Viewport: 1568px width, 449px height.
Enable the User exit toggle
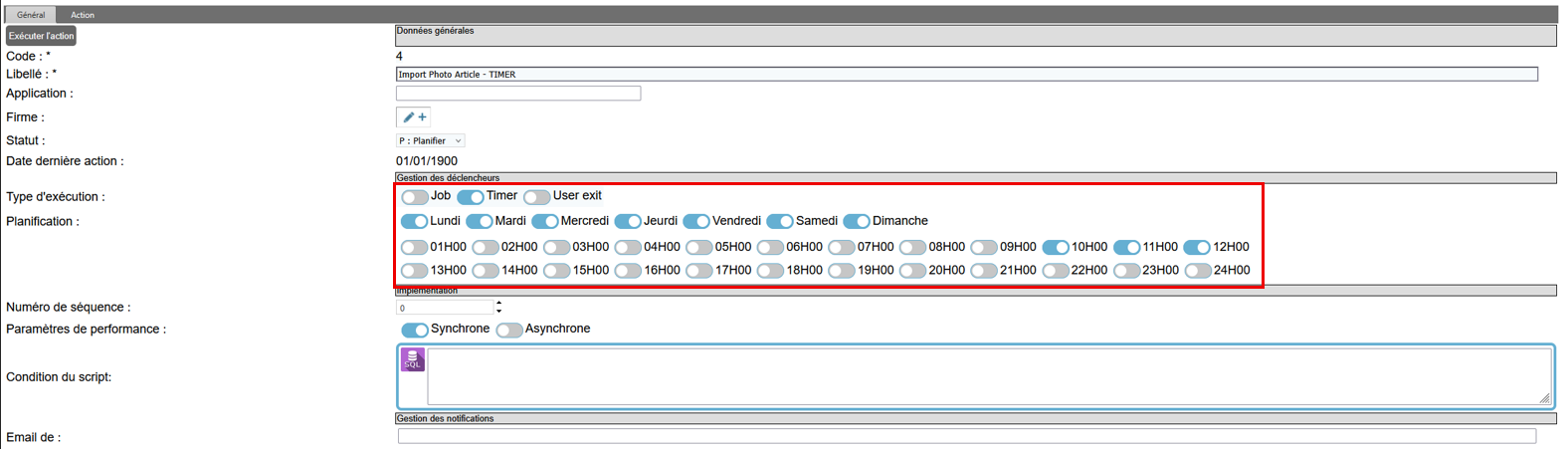coord(536,197)
